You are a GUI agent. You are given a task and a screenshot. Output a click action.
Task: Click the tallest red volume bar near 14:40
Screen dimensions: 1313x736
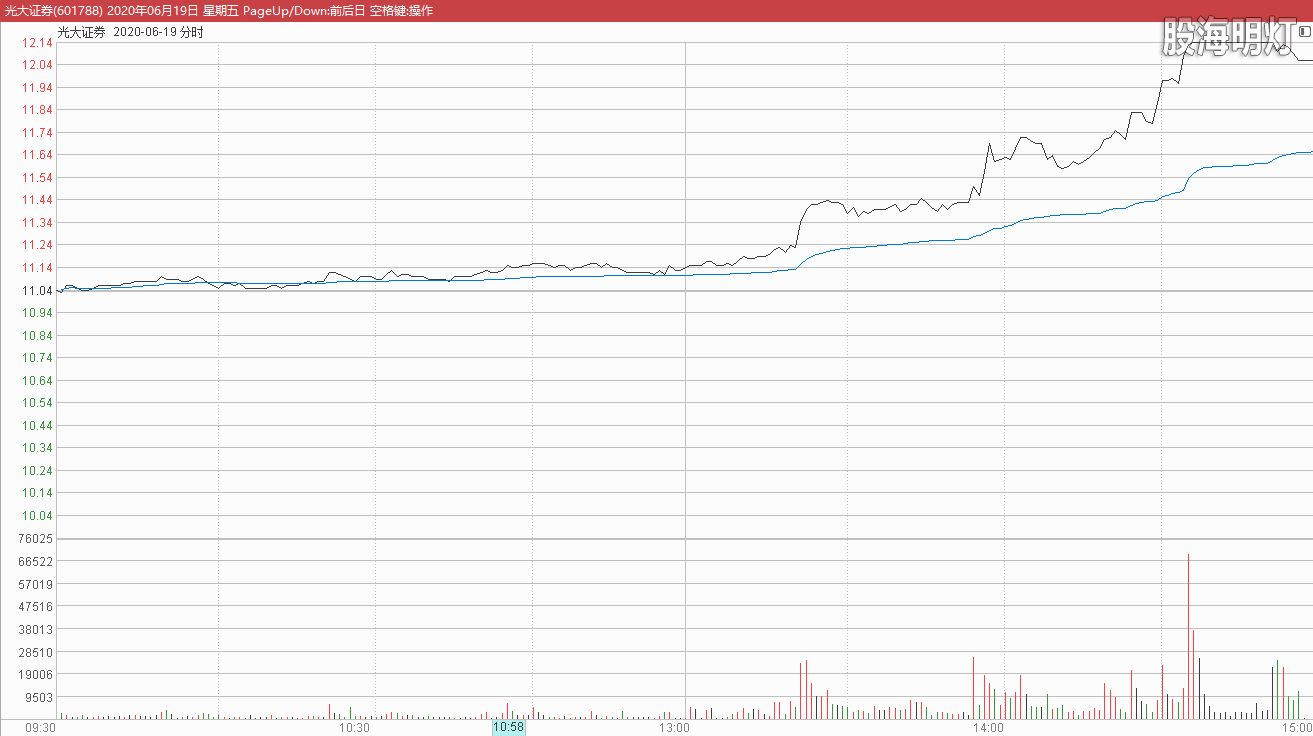coord(1188,636)
